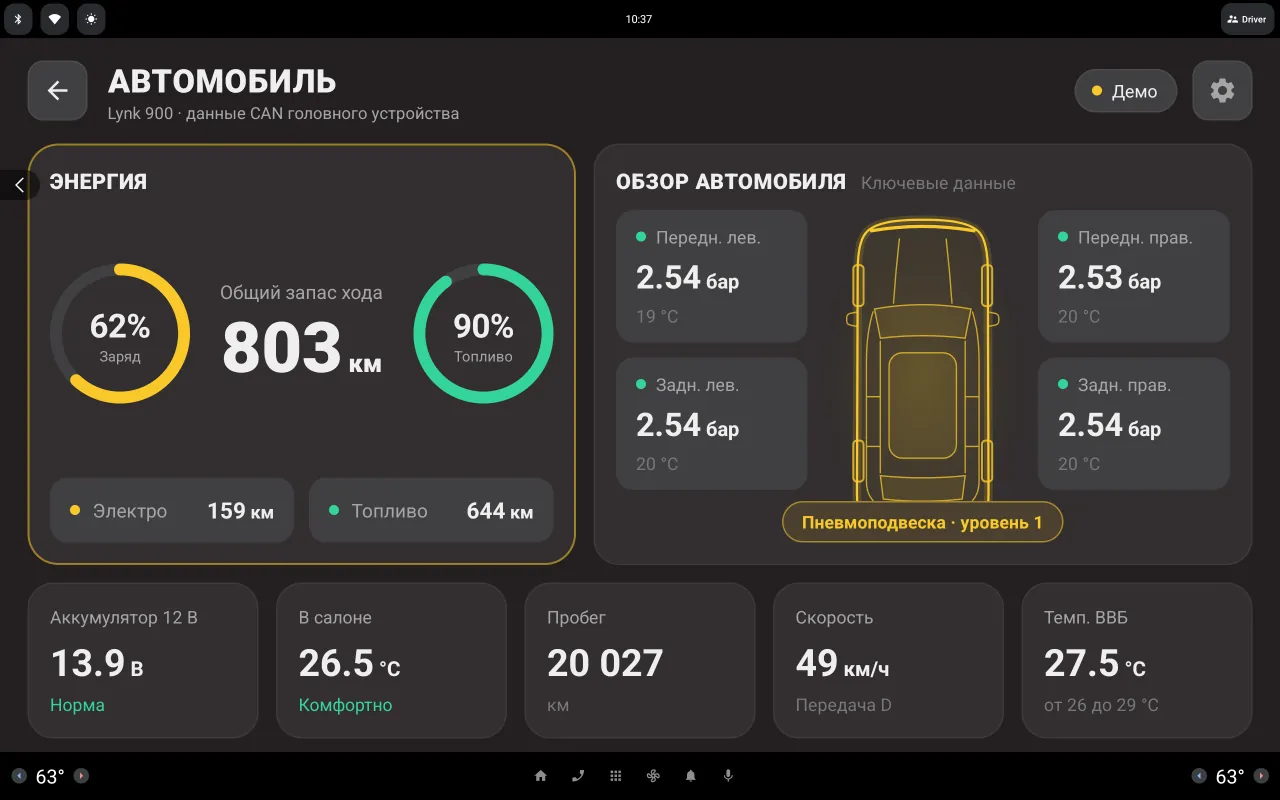Expand the side panel chevron
Viewport: 1280px width, 800px height.
(18, 185)
